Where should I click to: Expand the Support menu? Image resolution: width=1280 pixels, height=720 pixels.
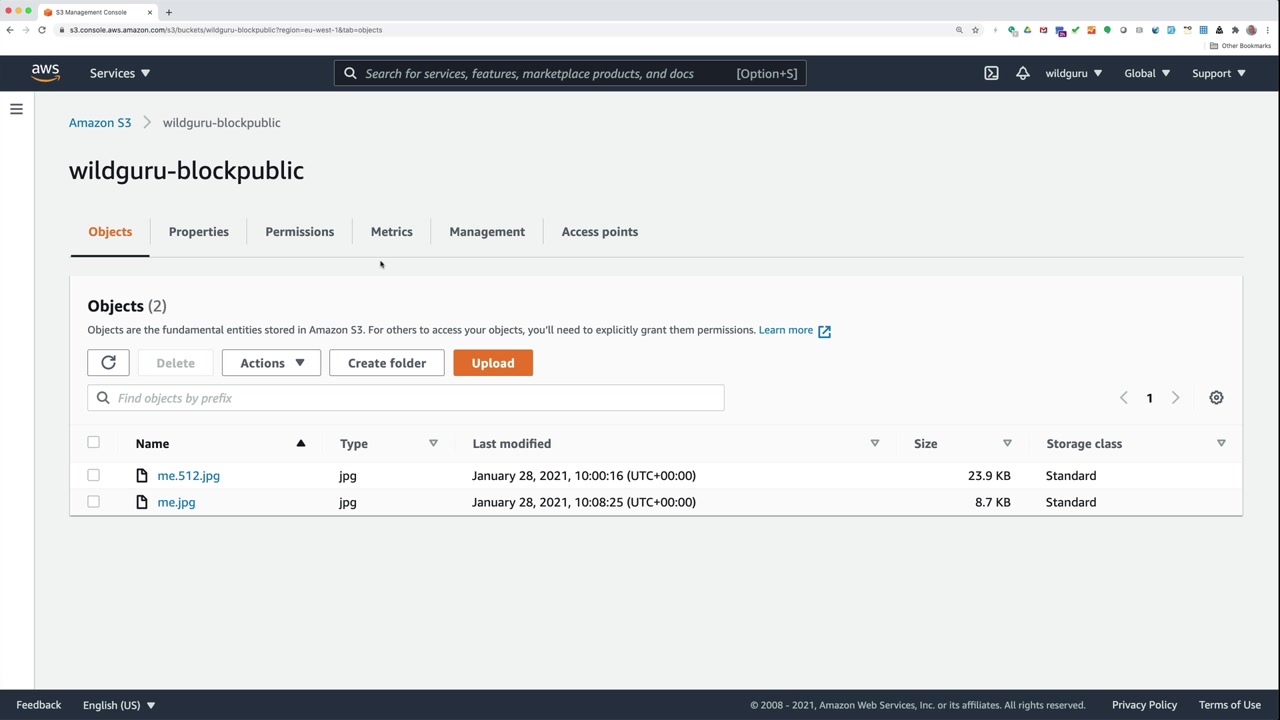[1219, 73]
